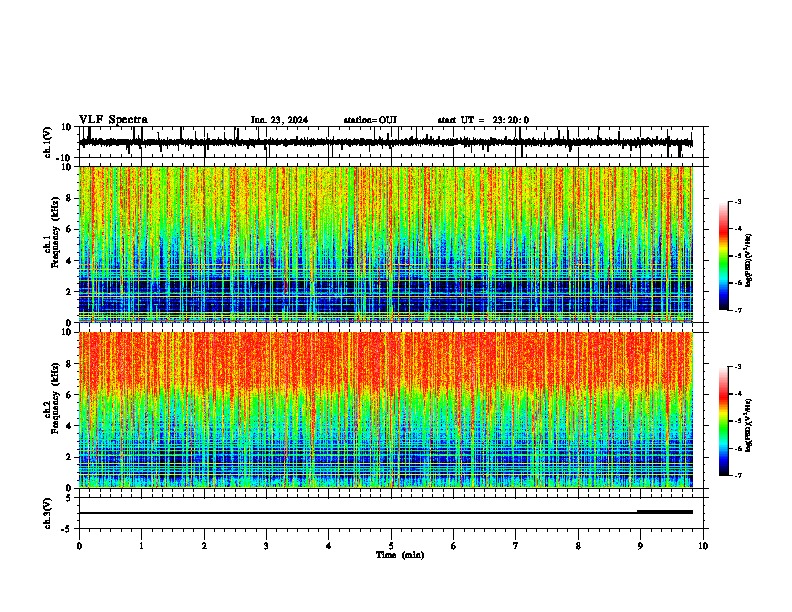
Task: Click the "ch.3(V)" axis label
Action: (47, 513)
